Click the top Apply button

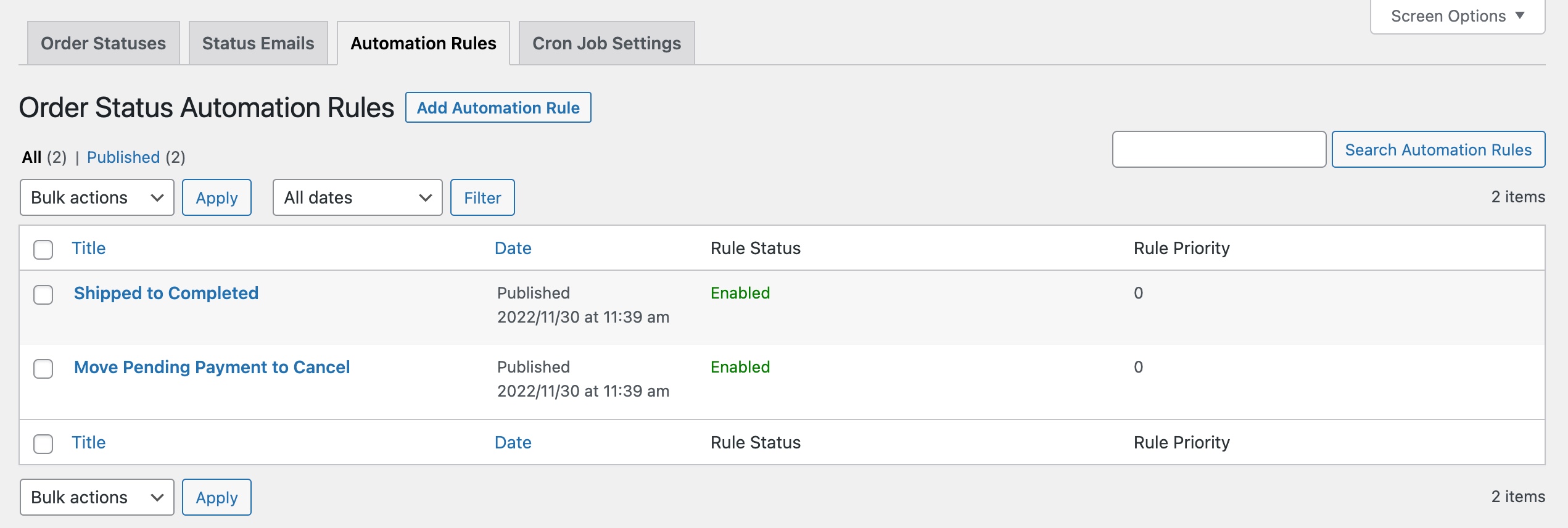(217, 197)
